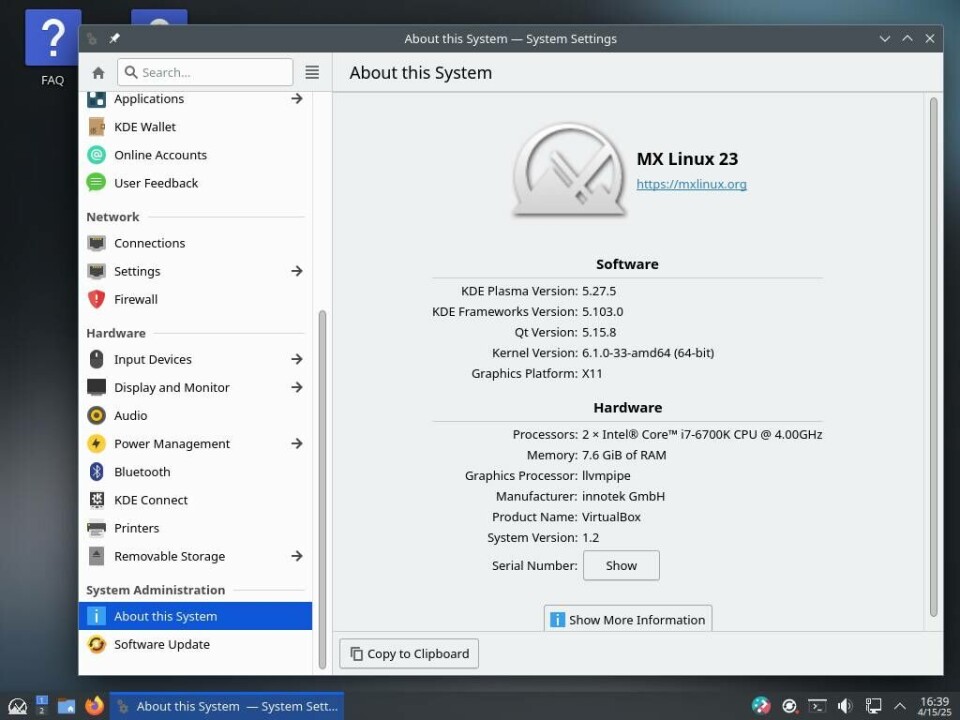Viewport: 960px width, 720px height.
Task: Go to settings home icon
Action: point(98,73)
